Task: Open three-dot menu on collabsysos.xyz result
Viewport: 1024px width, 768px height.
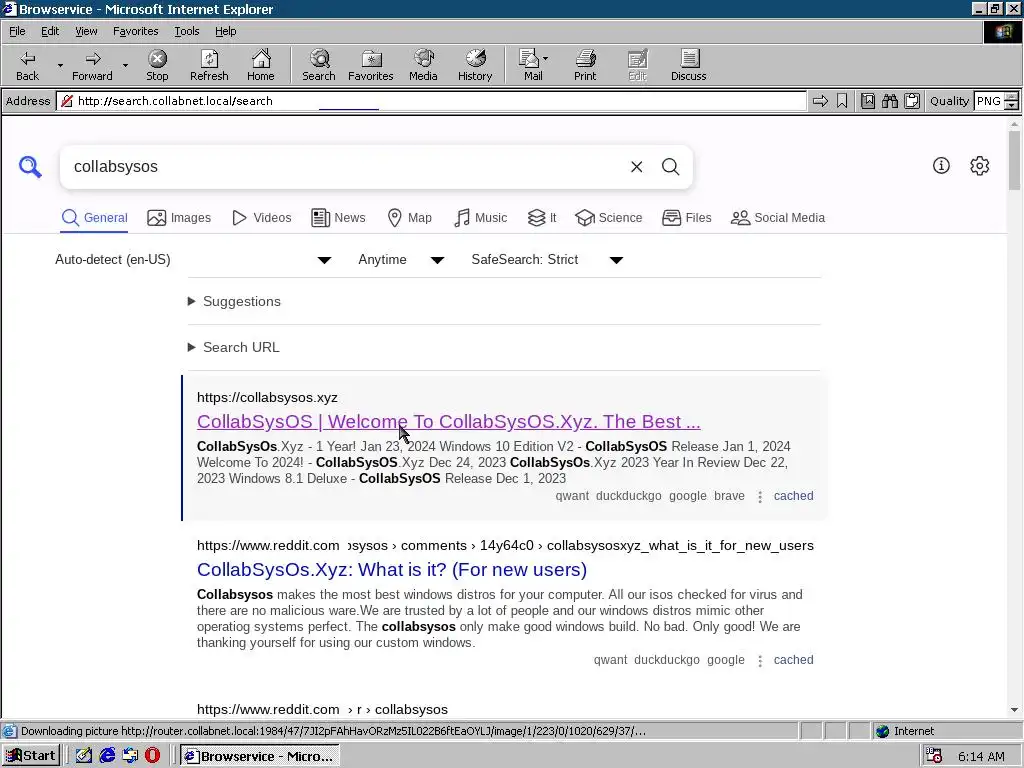Action: [760, 496]
